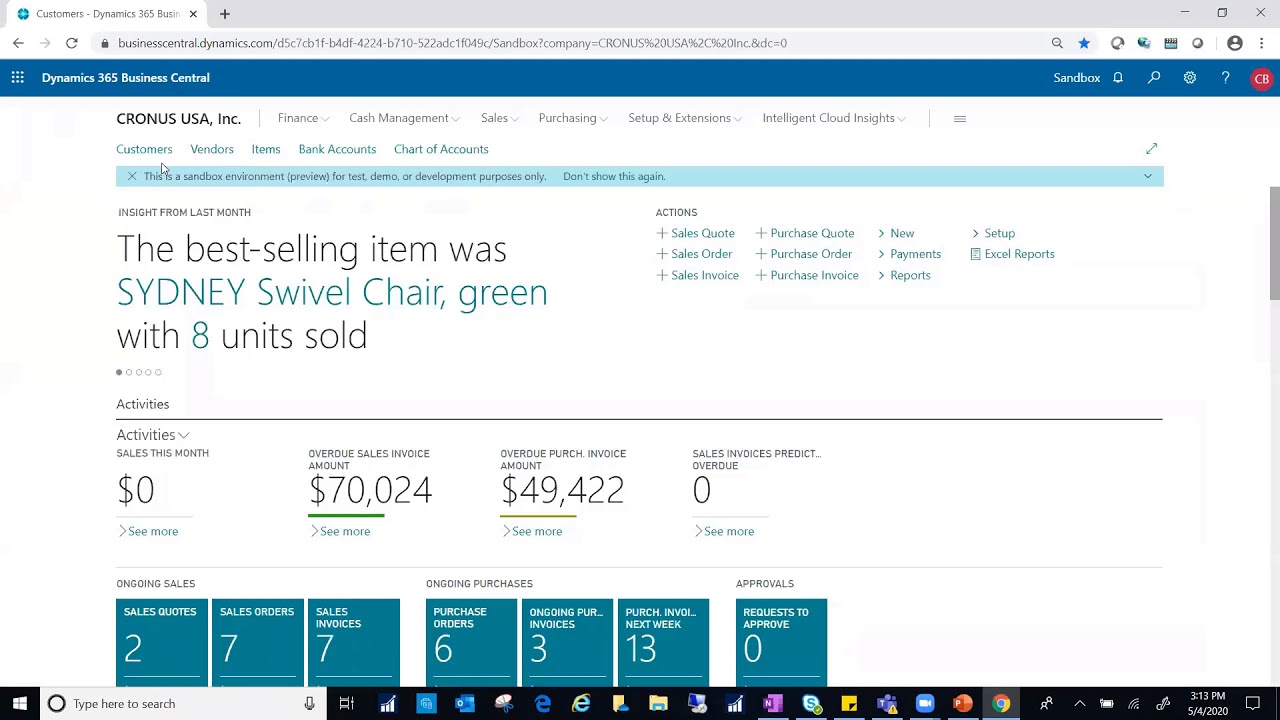Viewport: 1280px width, 720px height.
Task: Click Don't show this again
Action: (614, 176)
